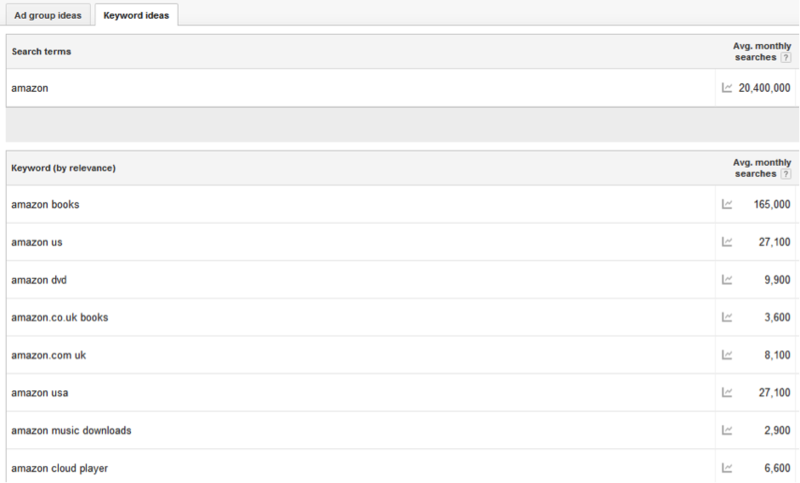The height and width of the screenshot is (483, 800).
Task: Click the amazon music downloads keyword
Action: (x=71, y=430)
